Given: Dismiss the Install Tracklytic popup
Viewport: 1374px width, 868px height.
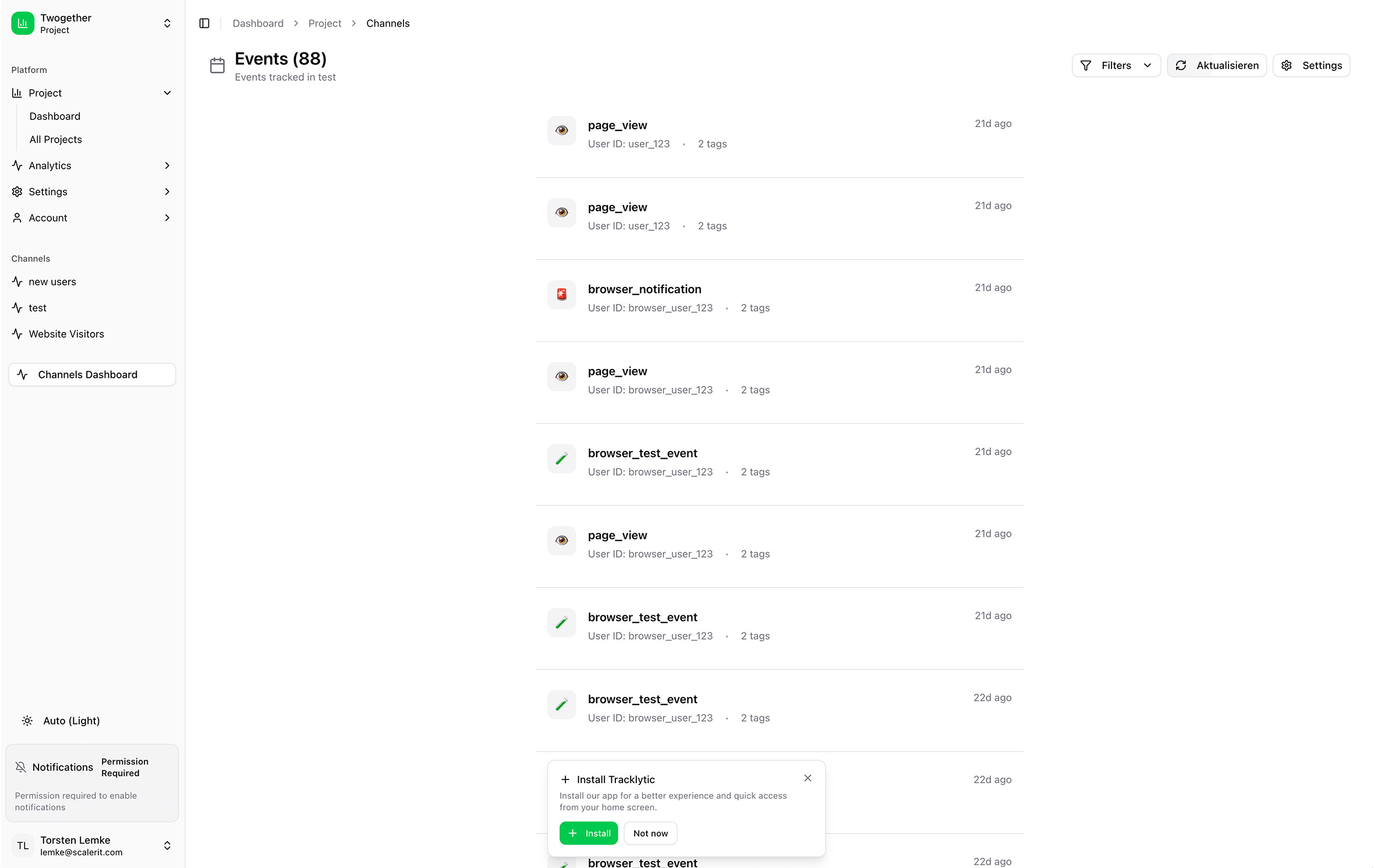Looking at the screenshot, I should [808, 778].
